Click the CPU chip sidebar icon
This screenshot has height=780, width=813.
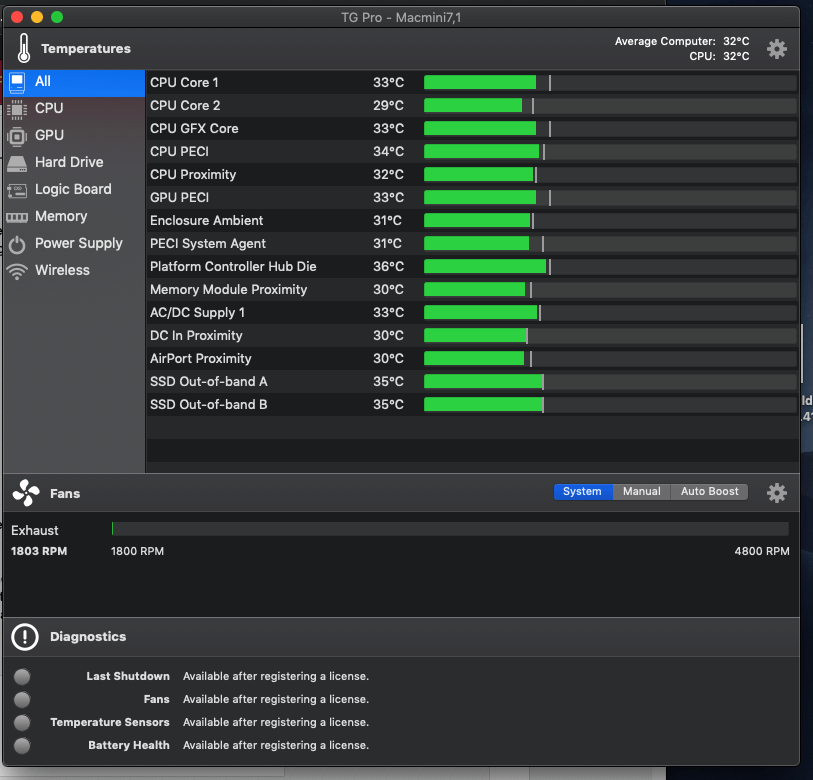coord(17,109)
